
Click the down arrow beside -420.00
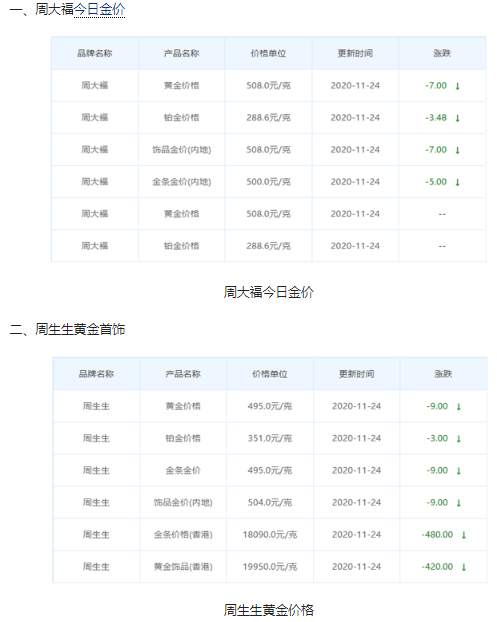464,567
